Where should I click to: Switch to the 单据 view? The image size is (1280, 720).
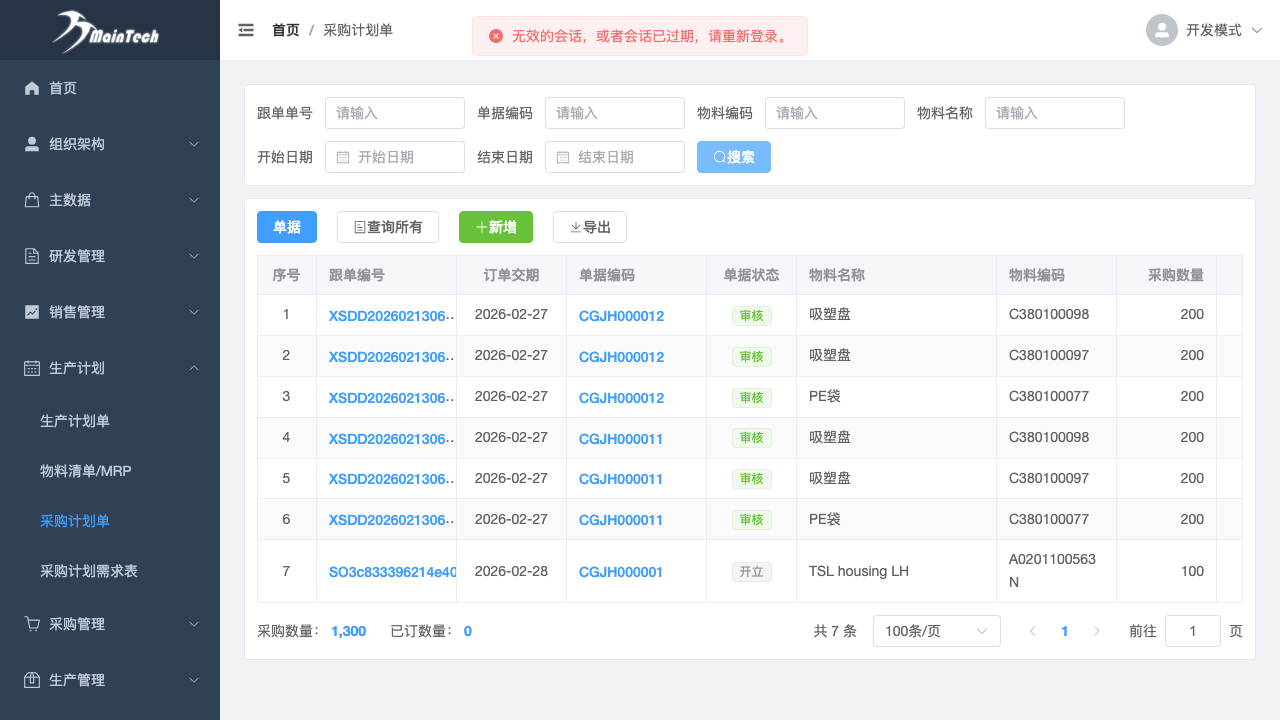[x=287, y=227]
